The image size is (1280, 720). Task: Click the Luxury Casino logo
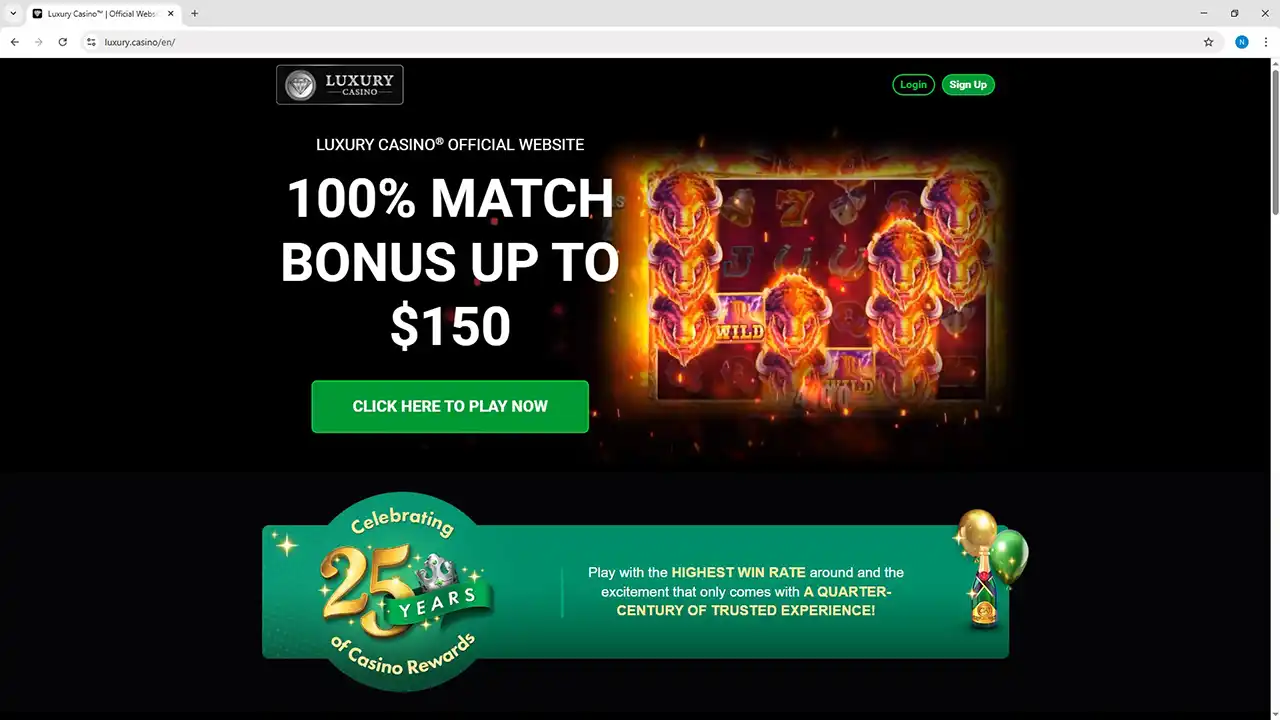[340, 85]
